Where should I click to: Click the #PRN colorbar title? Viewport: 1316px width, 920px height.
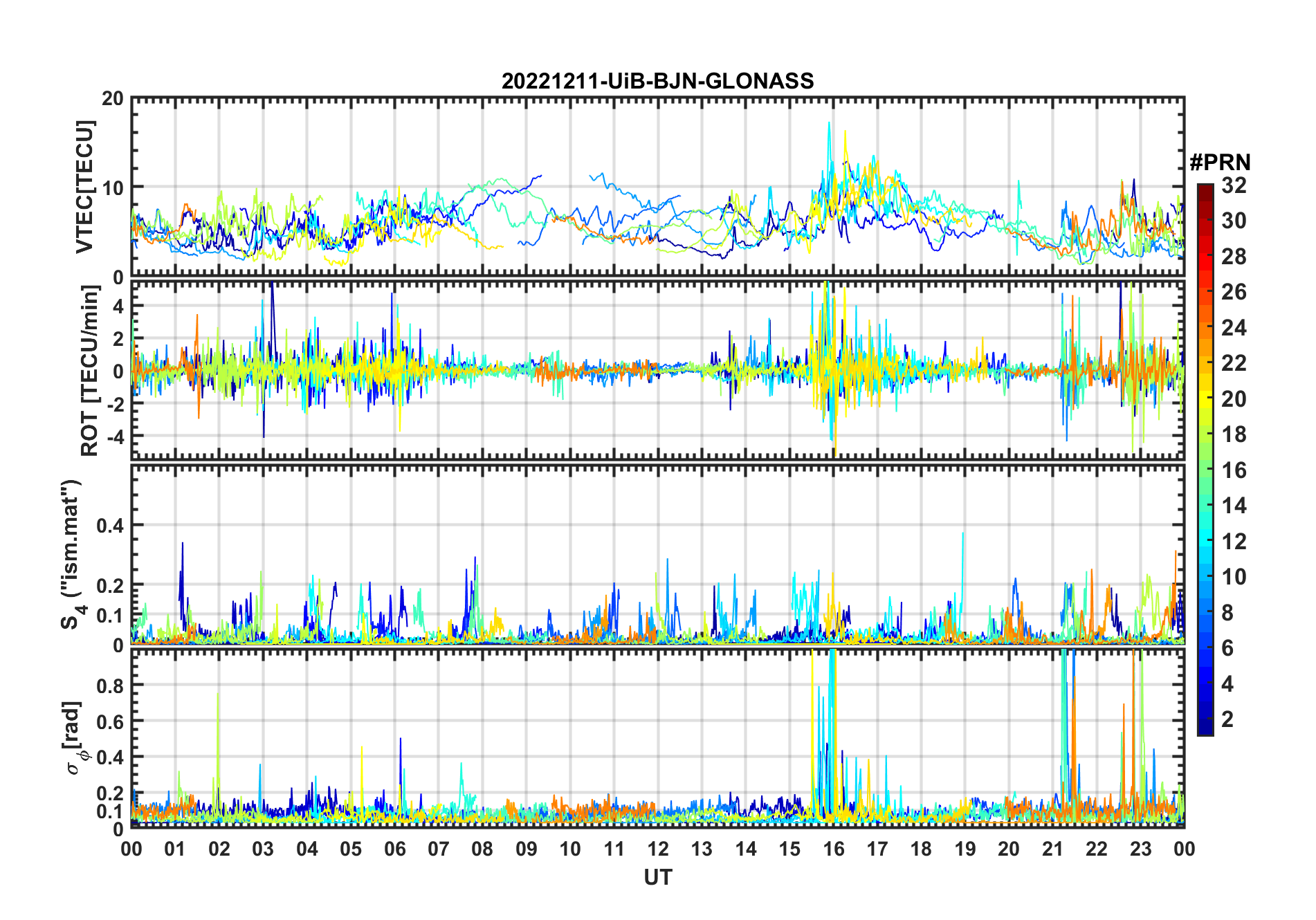pyautogui.click(x=1220, y=163)
